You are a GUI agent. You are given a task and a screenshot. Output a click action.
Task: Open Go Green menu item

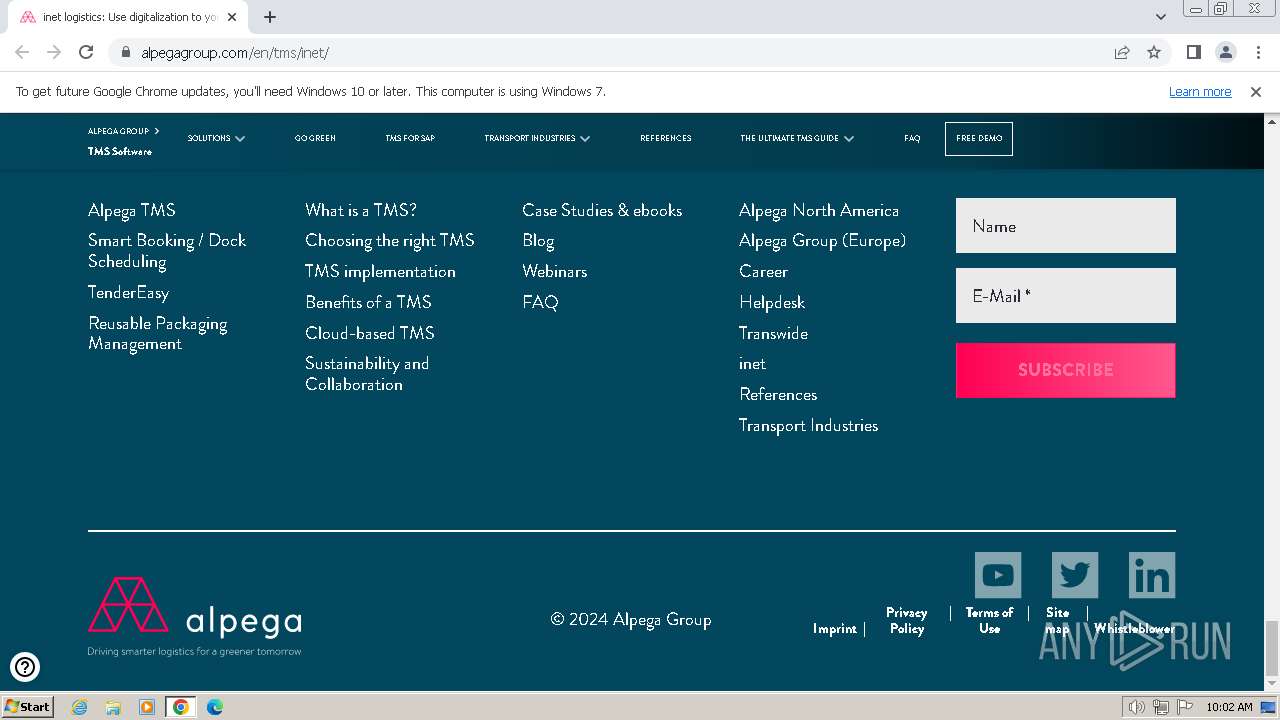(315, 138)
